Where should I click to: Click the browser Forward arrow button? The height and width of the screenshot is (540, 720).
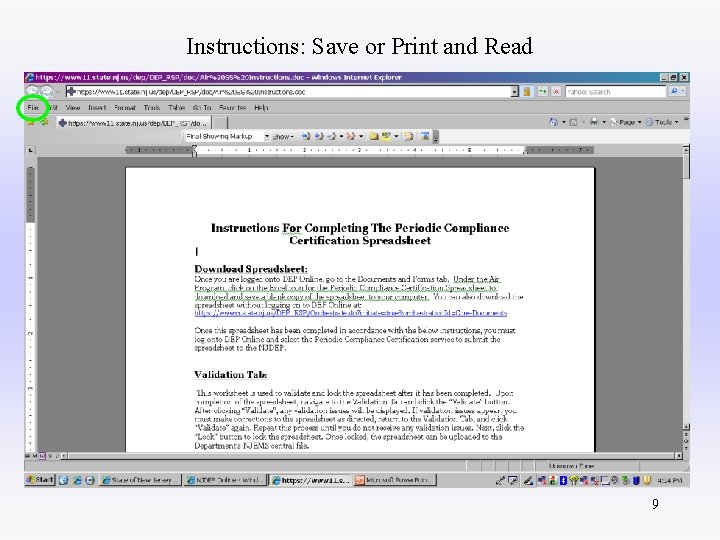point(46,92)
